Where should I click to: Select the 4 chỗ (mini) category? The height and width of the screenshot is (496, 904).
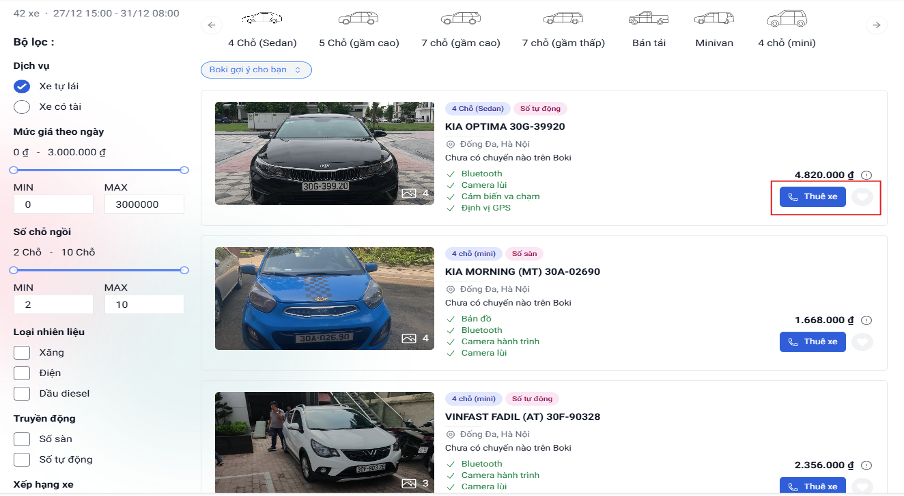pyautogui.click(x=786, y=30)
